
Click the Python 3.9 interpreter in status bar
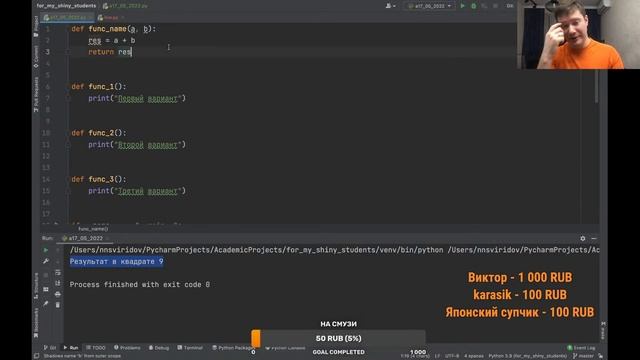tap(528, 356)
